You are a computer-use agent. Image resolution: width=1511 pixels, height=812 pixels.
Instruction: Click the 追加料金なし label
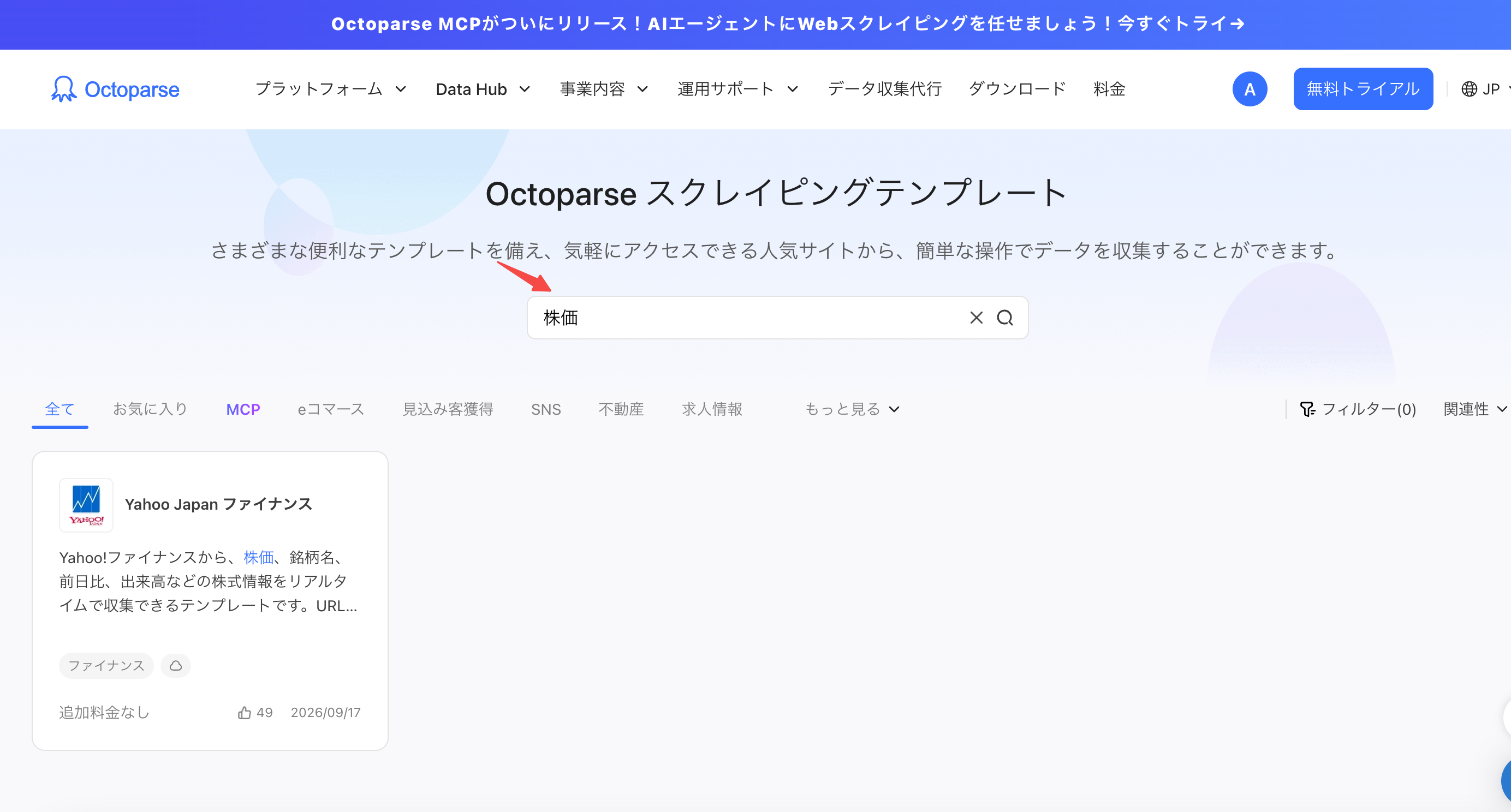point(104,712)
